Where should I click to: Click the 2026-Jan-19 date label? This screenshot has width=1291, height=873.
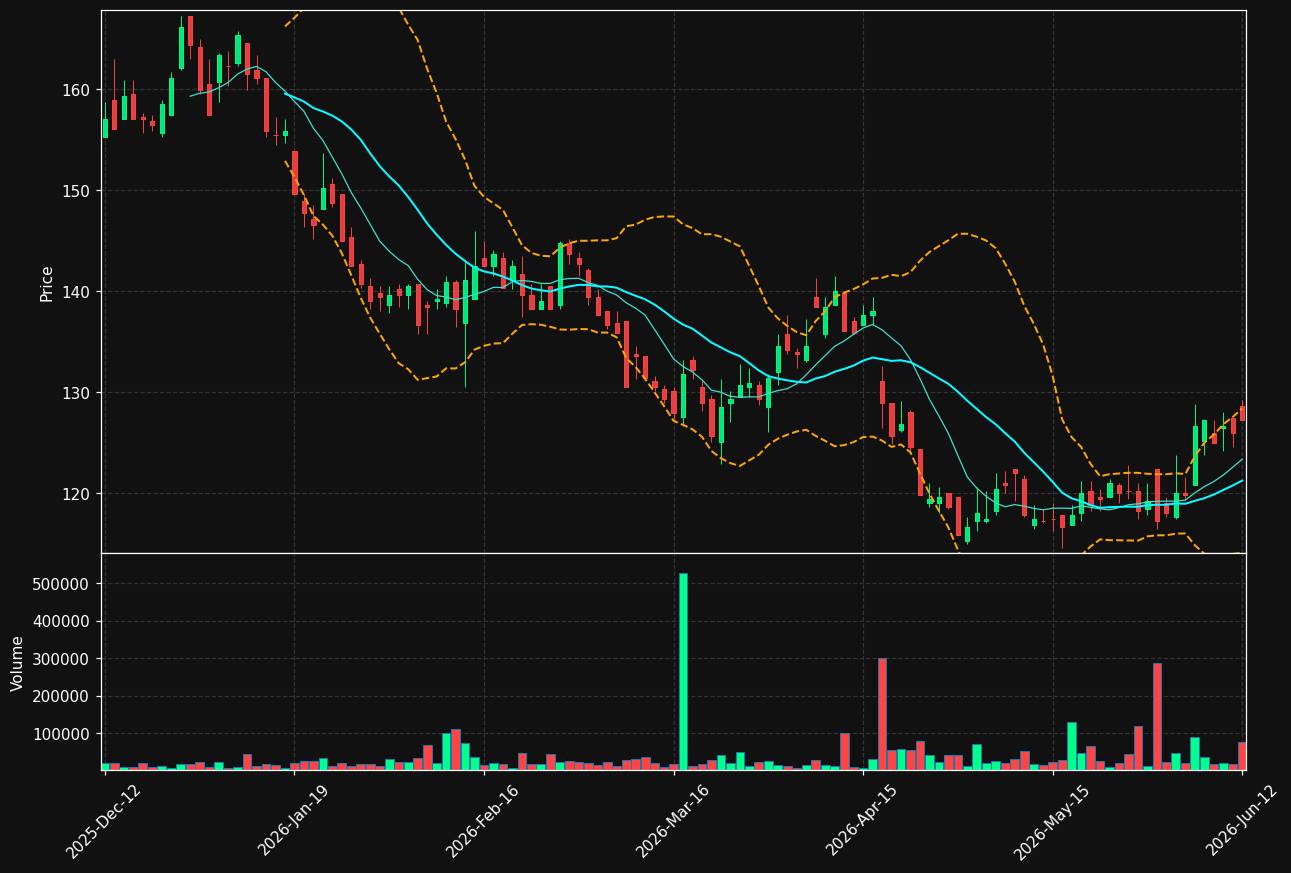pyautogui.click(x=293, y=821)
